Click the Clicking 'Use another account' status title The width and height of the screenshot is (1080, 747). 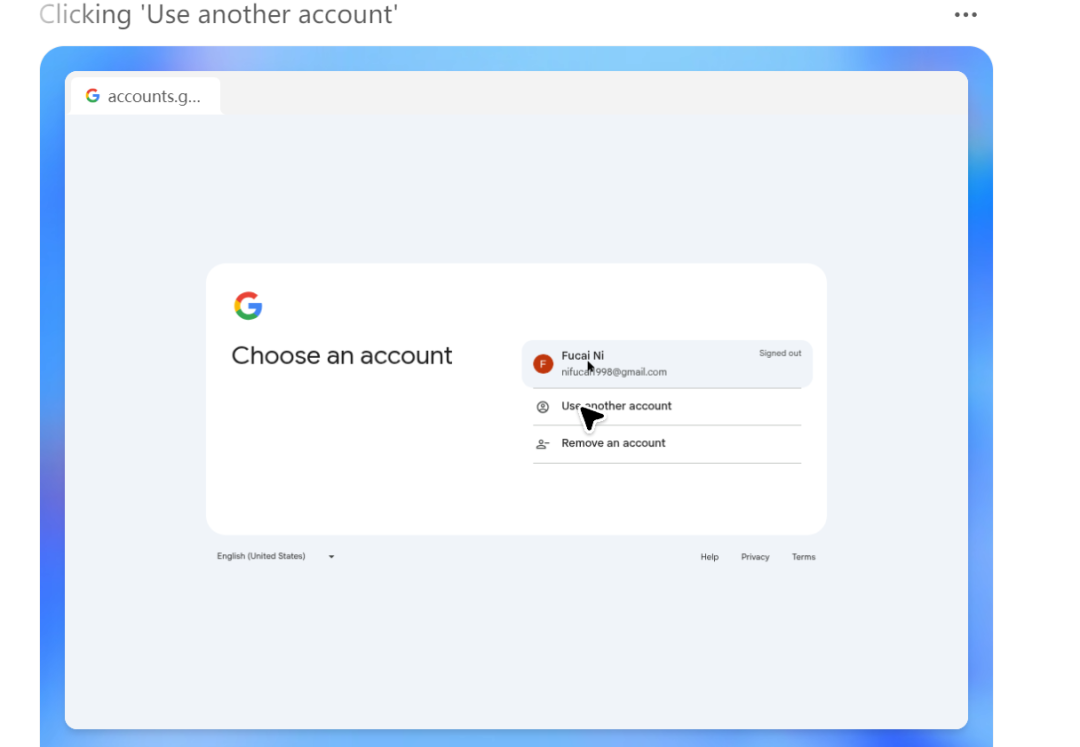pos(218,14)
